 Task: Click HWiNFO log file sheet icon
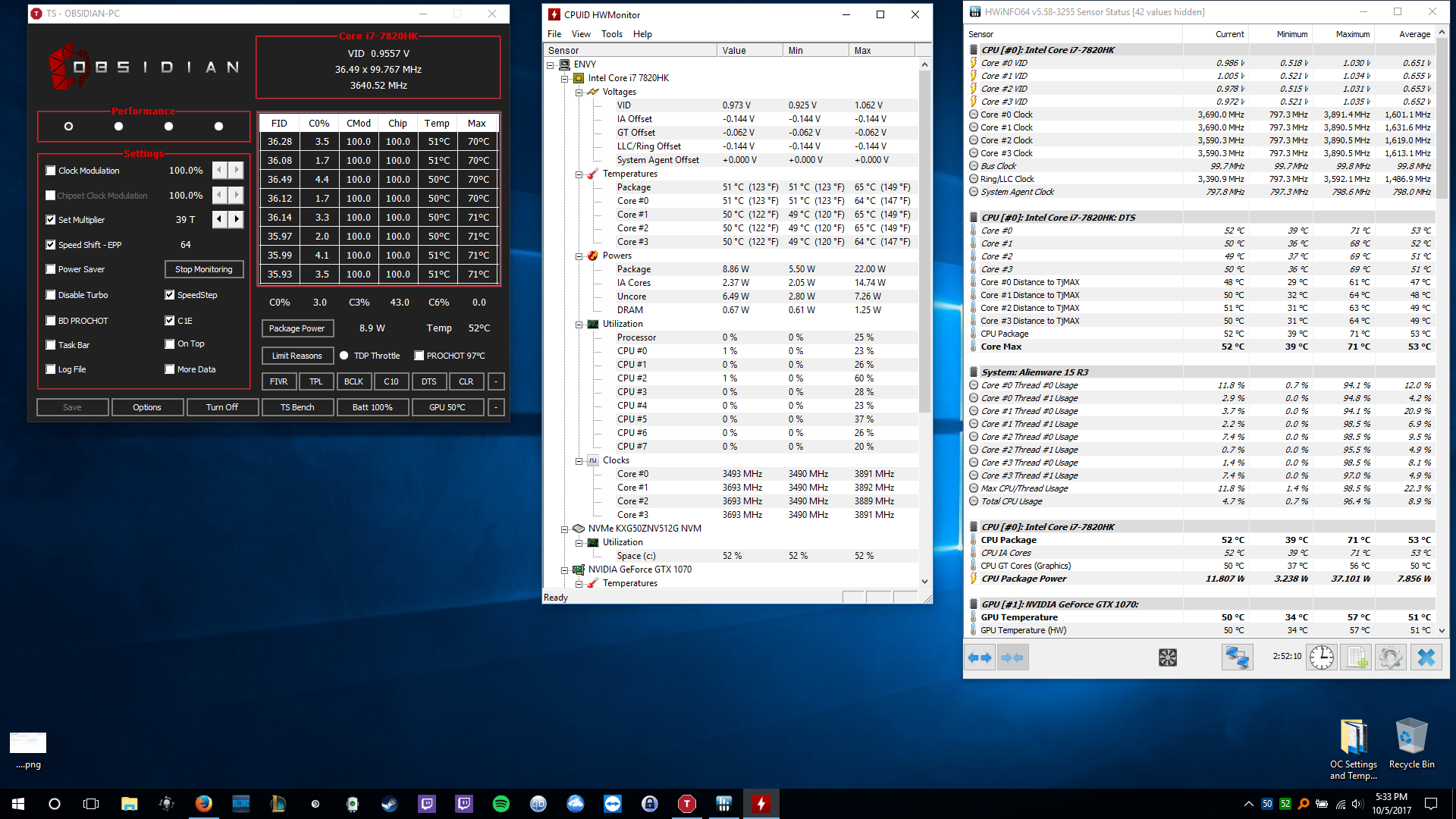(1357, 657)
